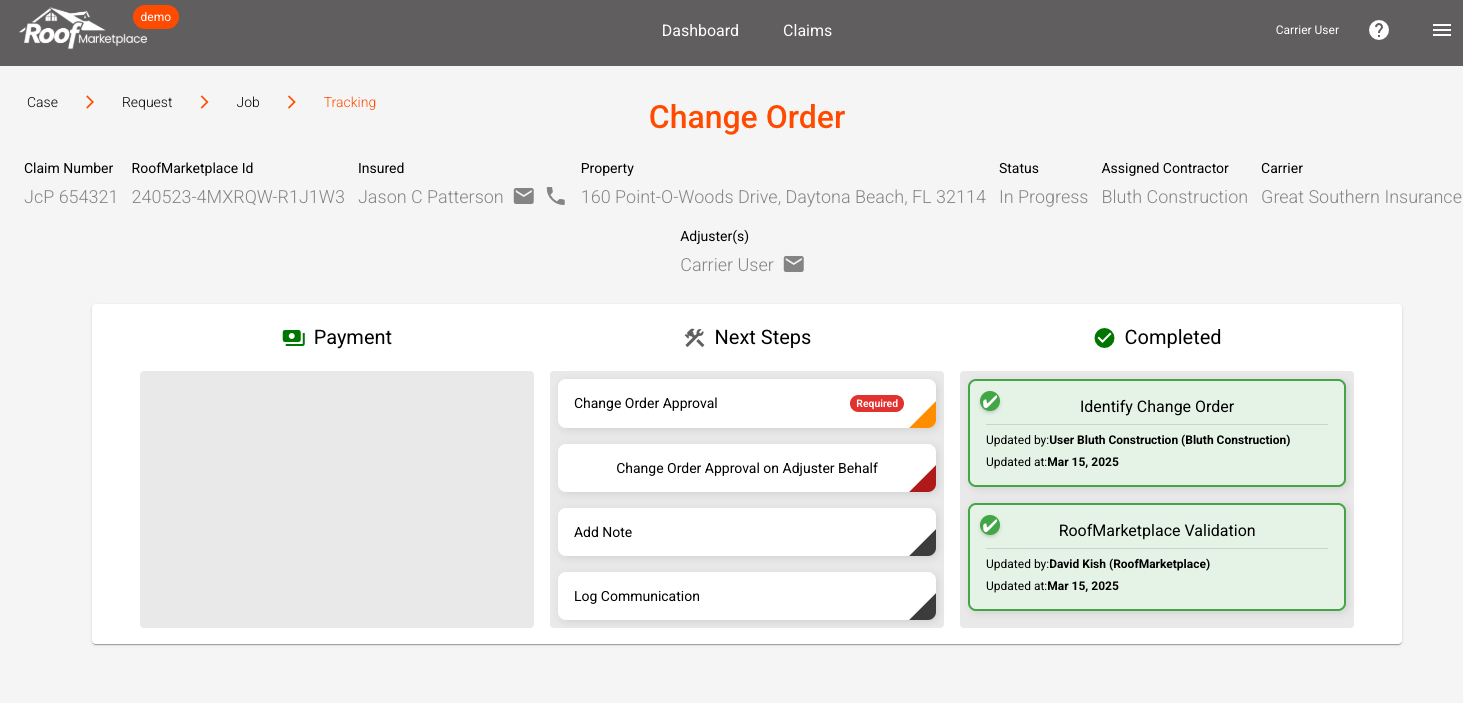Click the adjuster Carrier User email icon
Viewport: 1463px width, 703px height.
pyautogui.click(x=793, y=265)
